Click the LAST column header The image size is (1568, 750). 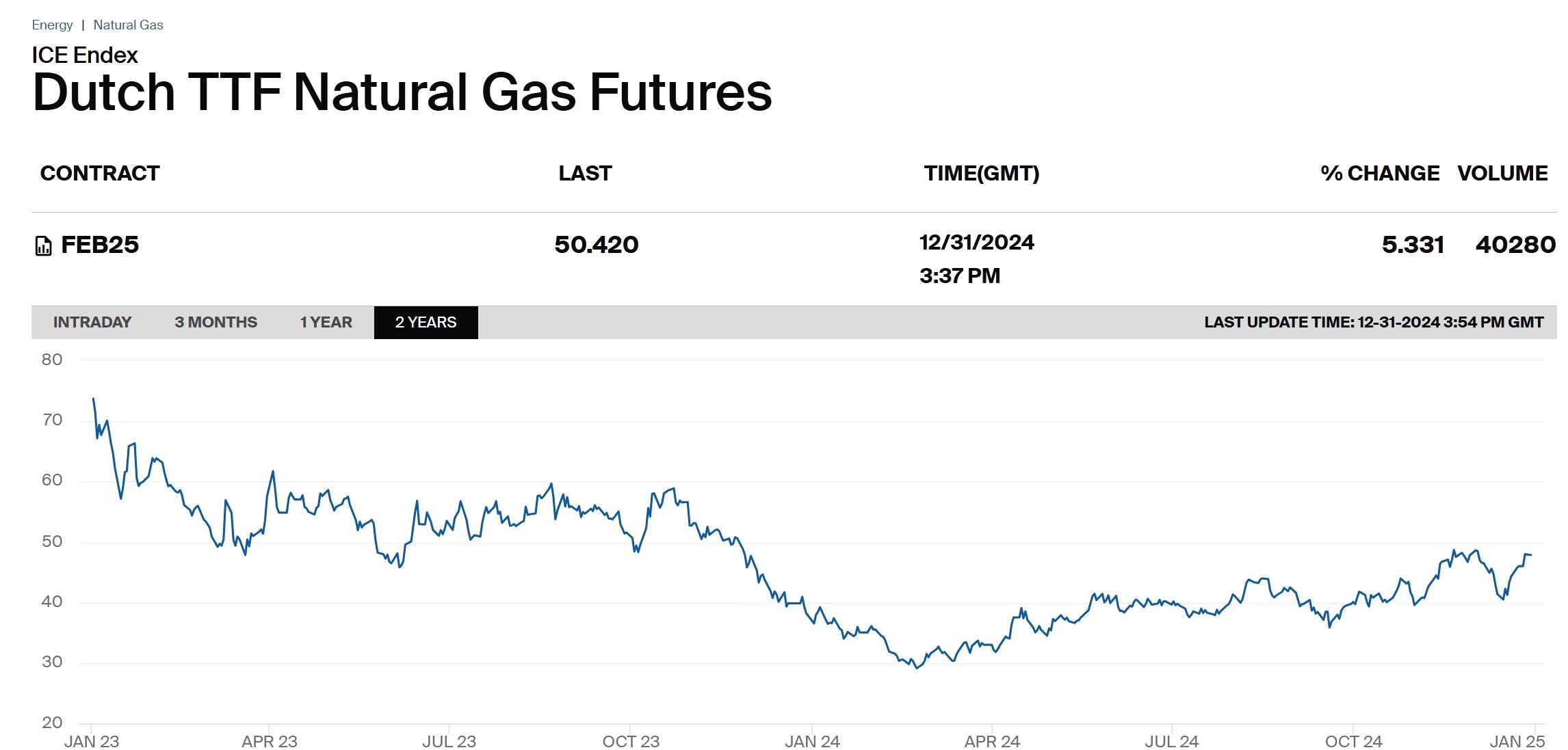tap(585, 174)
